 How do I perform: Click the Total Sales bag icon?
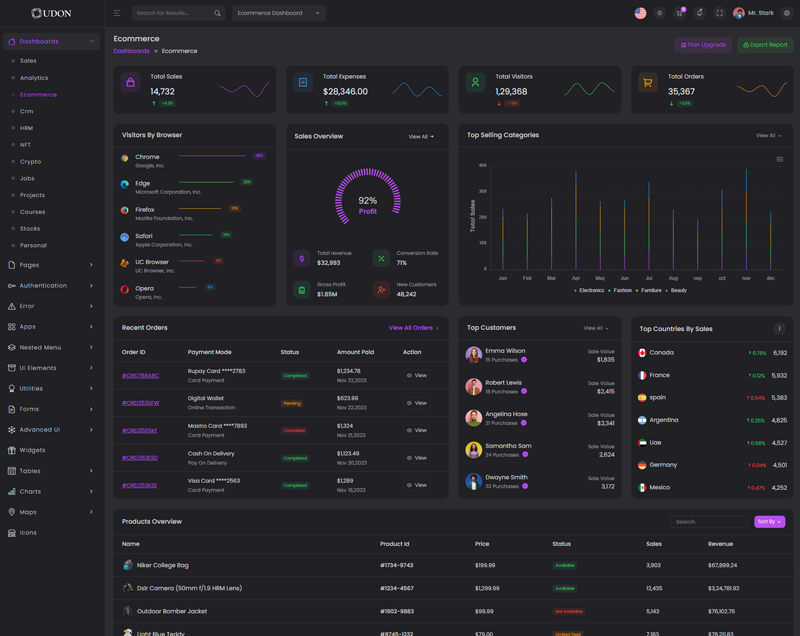click(130, 83)
